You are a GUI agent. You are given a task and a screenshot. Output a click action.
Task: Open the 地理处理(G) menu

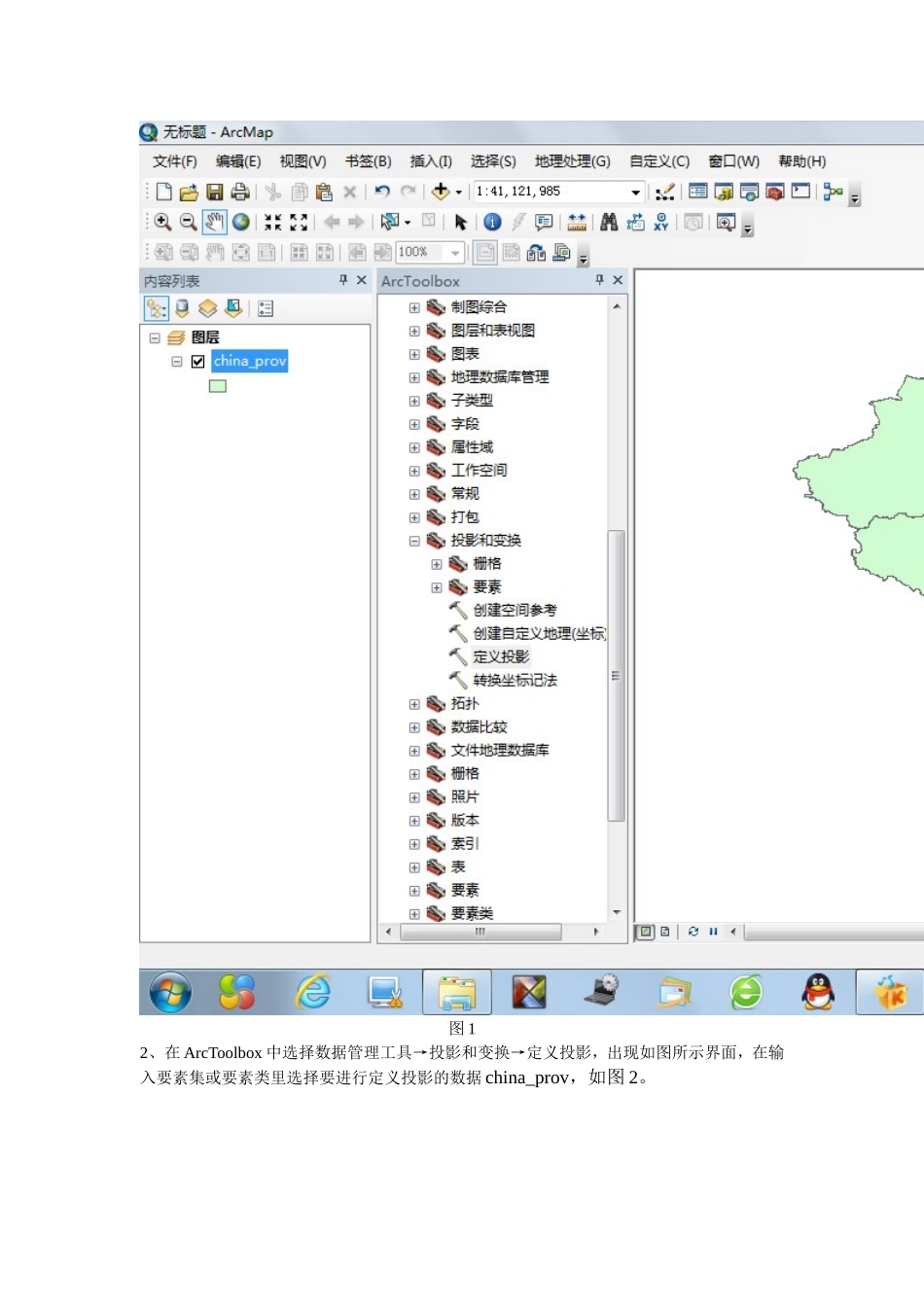[x=573, y=161]
